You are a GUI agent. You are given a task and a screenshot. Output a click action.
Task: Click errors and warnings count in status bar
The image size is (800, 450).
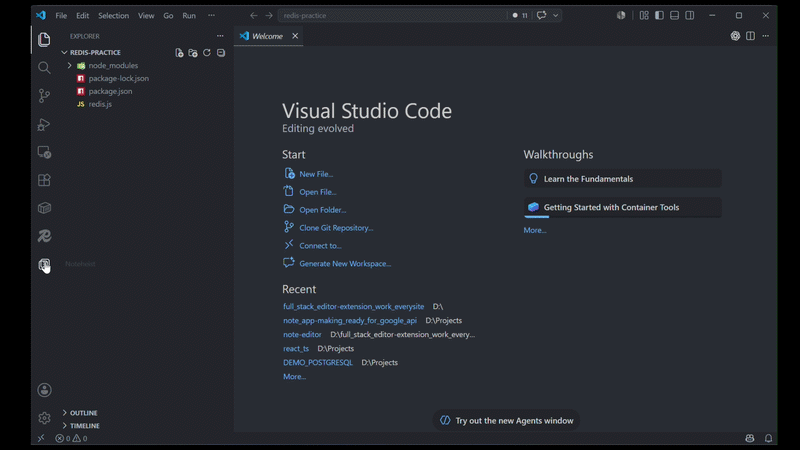pos(71,438)
